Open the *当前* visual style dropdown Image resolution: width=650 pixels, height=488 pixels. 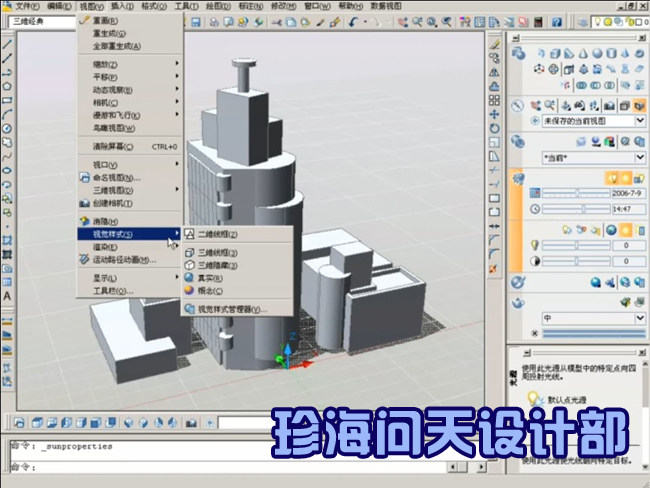(640, 158)
